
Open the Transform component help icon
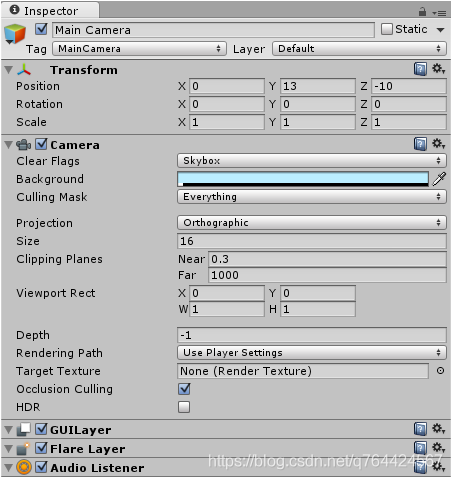pos(420,69)
